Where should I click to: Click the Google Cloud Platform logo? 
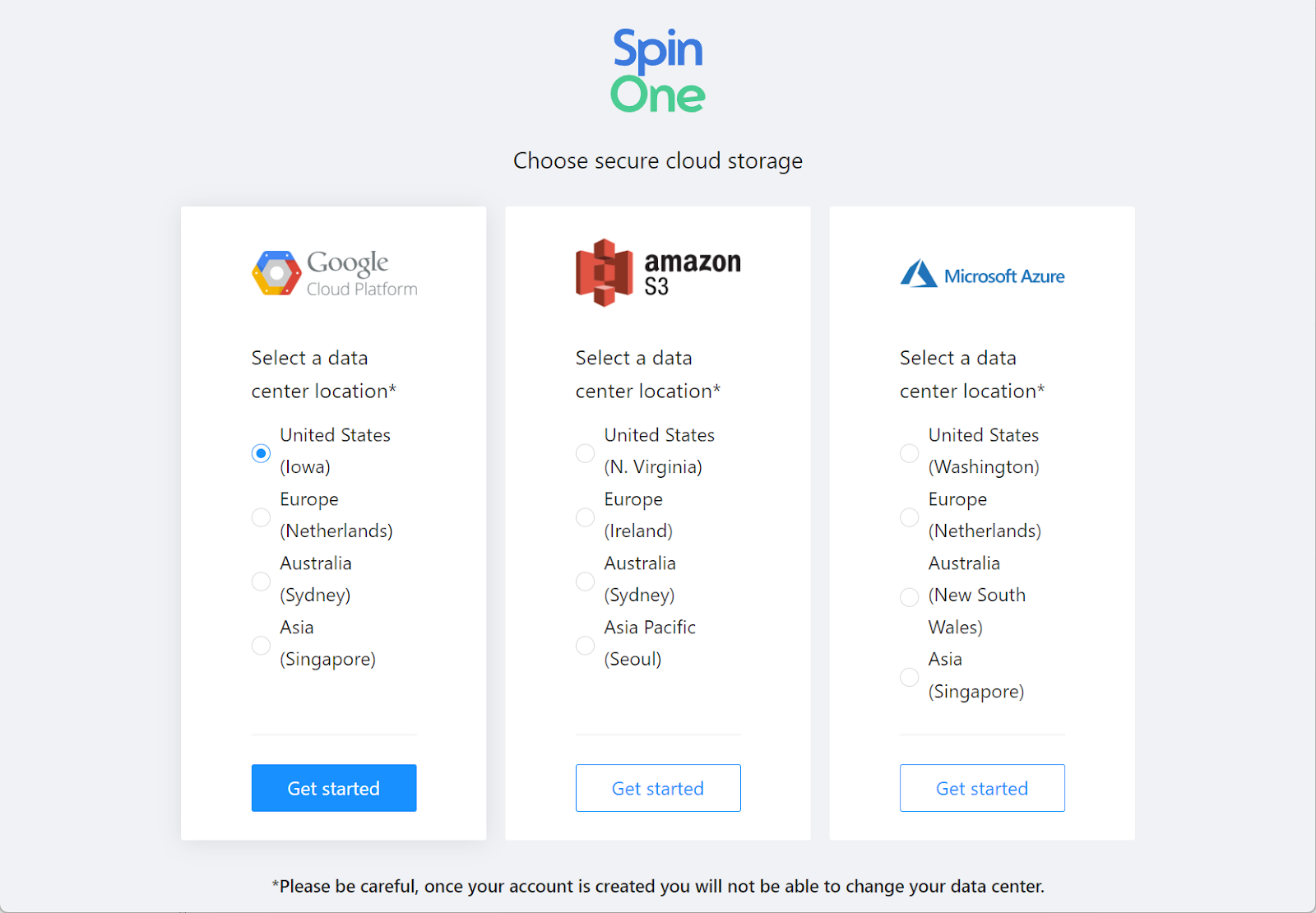point(334,273)
